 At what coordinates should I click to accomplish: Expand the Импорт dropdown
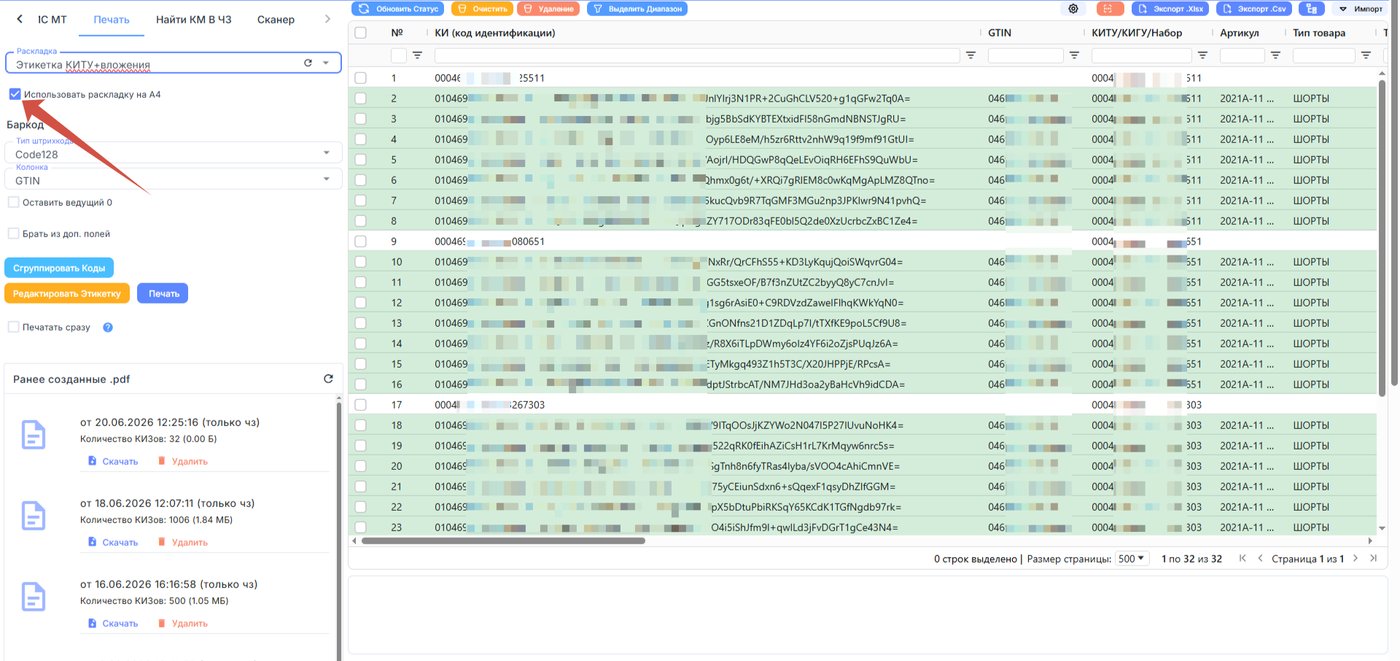1362,8
